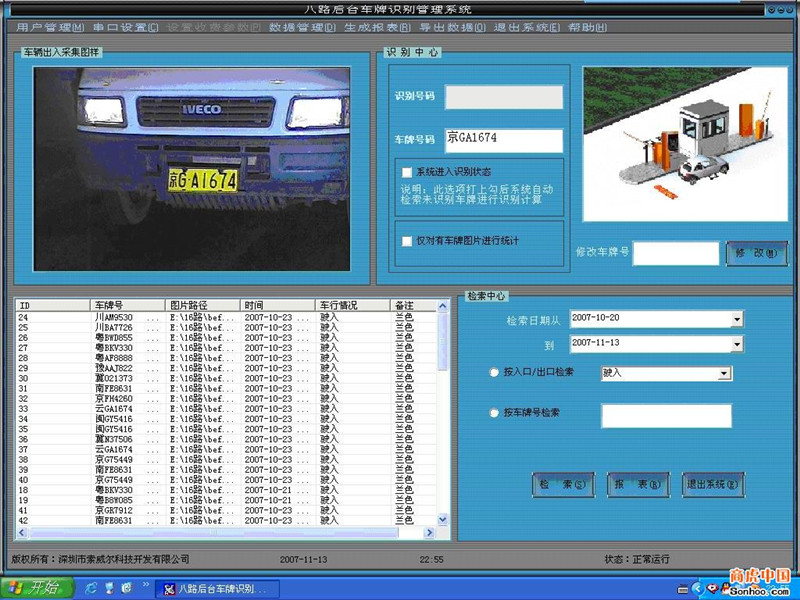Select 按入口/出口检索 radio button
800x600 pixels.
tap(494, 373)
